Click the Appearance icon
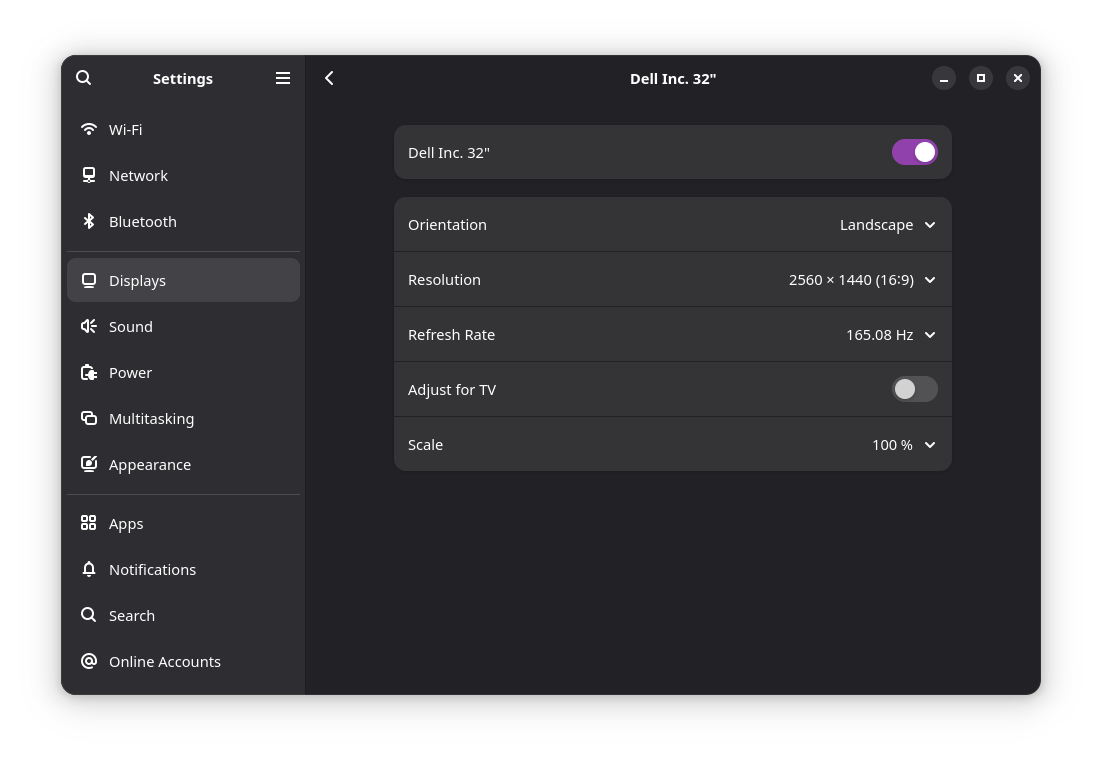 (89, 464)
